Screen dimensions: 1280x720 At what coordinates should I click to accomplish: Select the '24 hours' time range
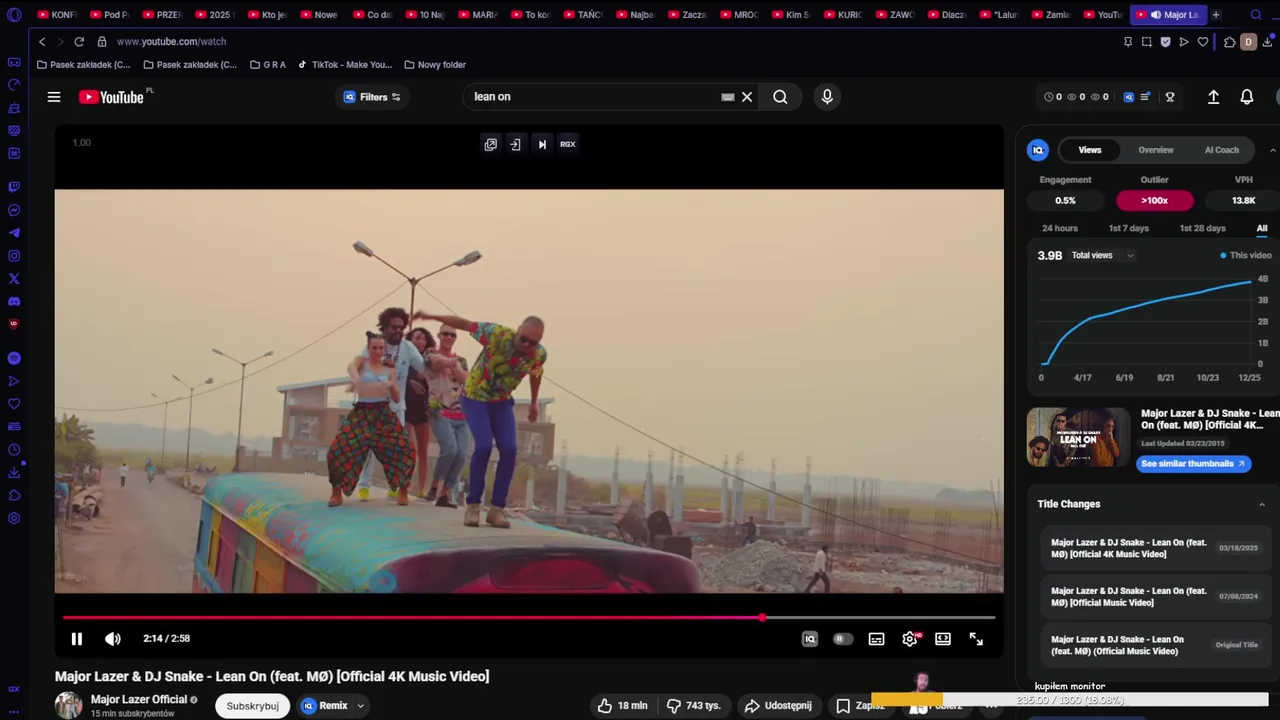[1060, 228]
